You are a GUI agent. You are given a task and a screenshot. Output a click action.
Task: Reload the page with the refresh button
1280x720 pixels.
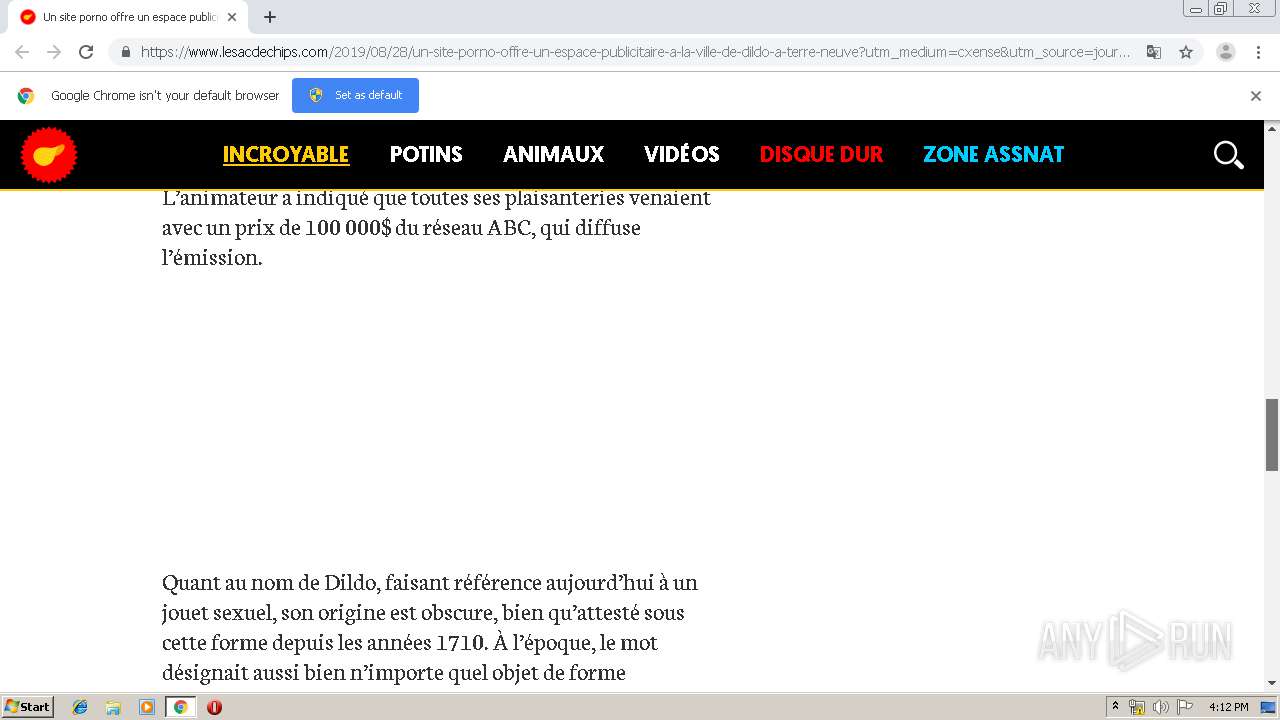86,52
